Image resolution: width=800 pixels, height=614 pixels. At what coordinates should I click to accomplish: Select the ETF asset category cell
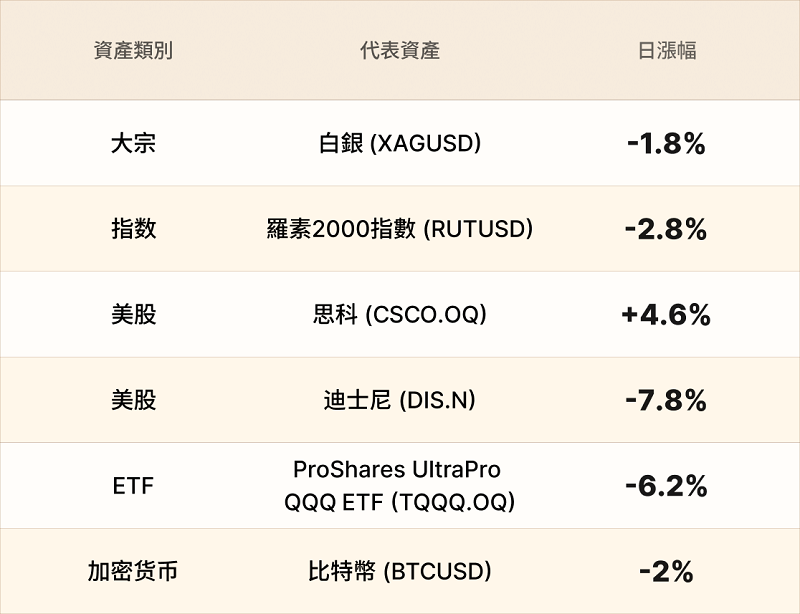pos(133,487)
